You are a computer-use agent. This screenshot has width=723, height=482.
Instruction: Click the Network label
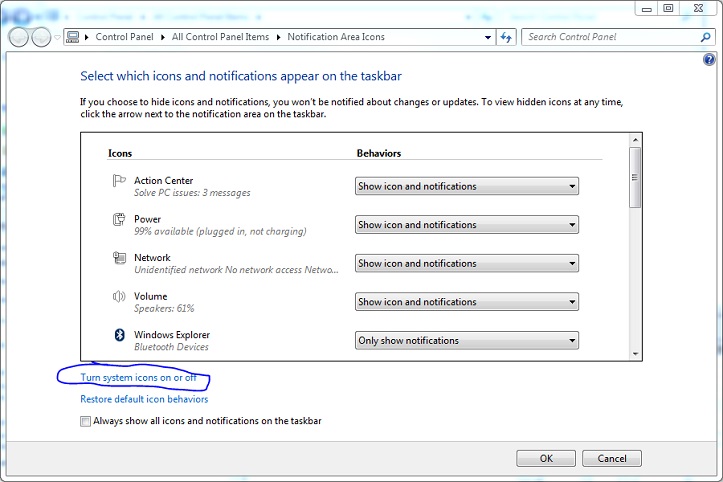pyautogui.click(x=152, y=257)
